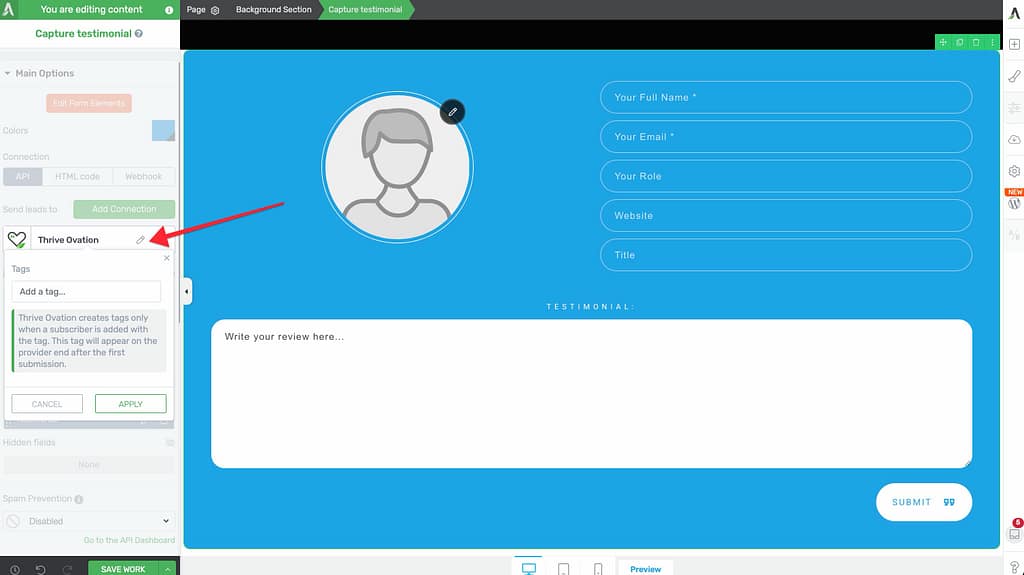Open the WordPress icon marked NEW
This screenshot has width=1024, height=575.
[1014, 203]
